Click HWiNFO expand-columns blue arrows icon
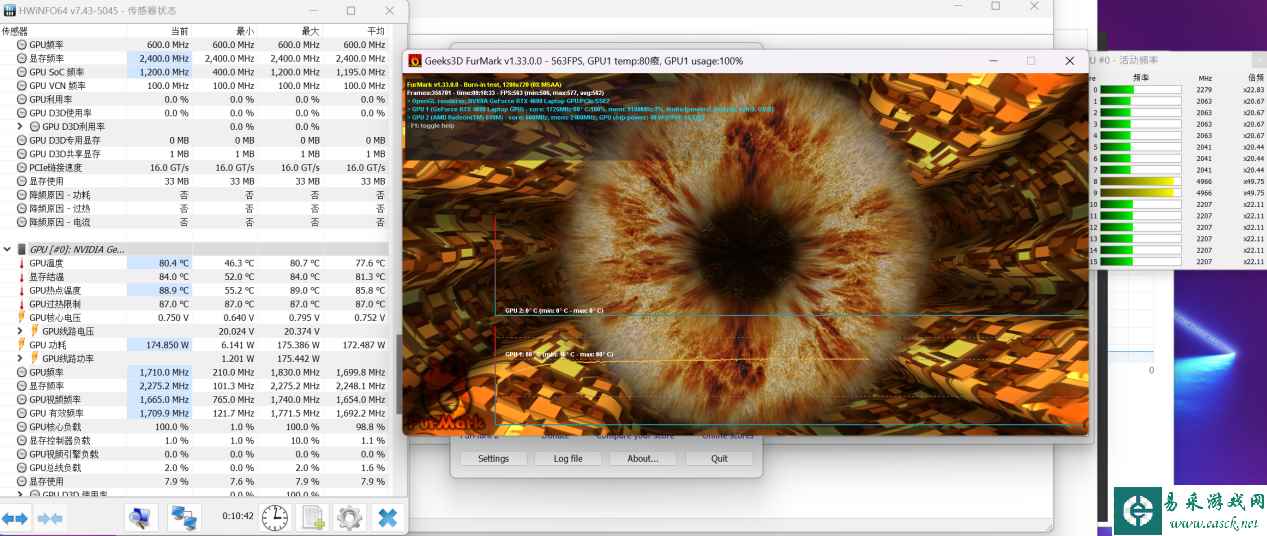 click(x=14, y=518)
